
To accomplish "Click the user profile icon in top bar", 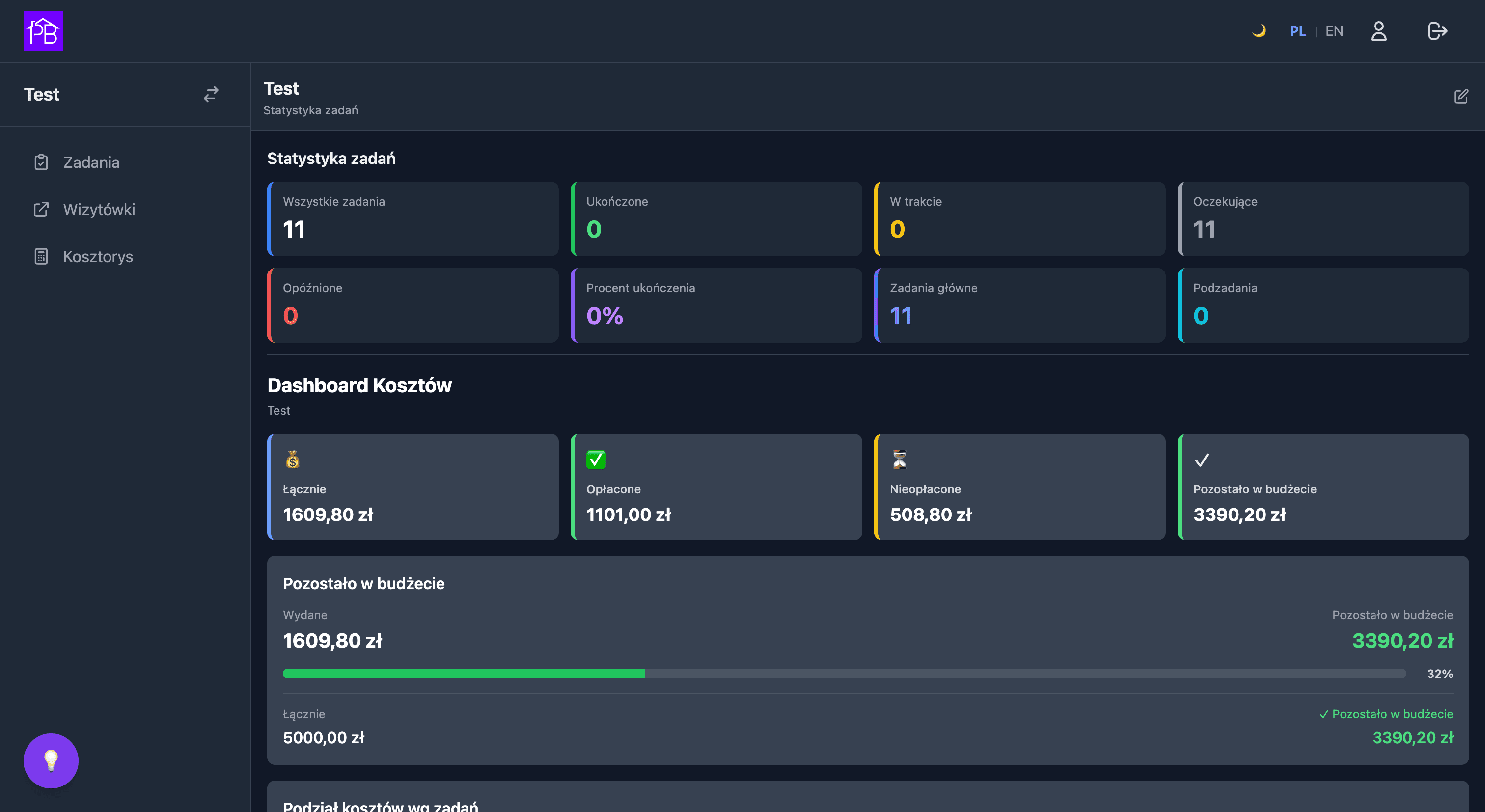I will coord(1379,30).
